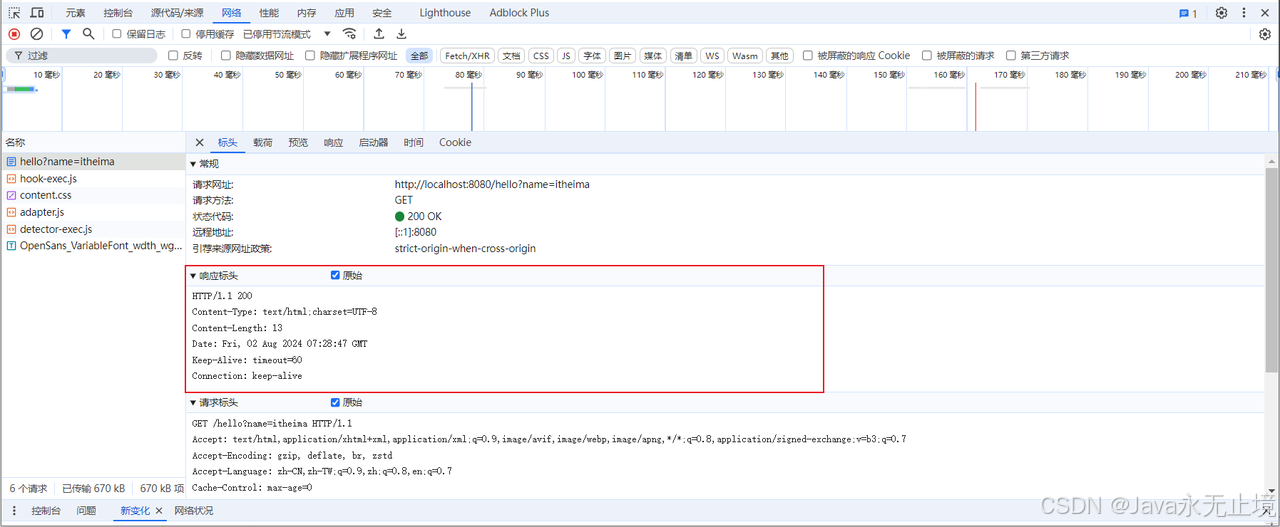Open the Adblock Plus tab
Image resolution: width=1280 pixels, height=527 pixels.
pyautogui.click(x=519, y=13)
